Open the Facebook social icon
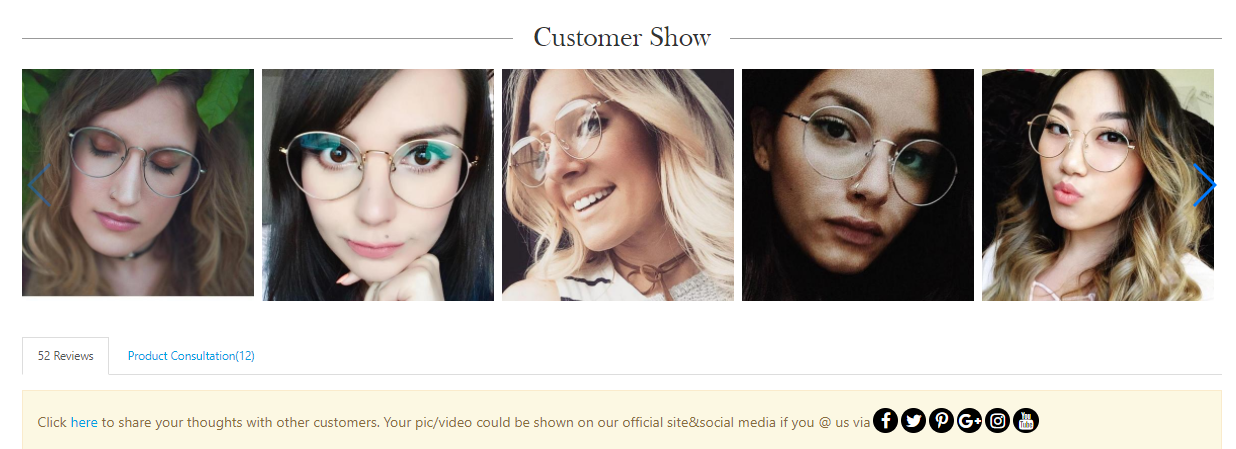 [885, 421]
